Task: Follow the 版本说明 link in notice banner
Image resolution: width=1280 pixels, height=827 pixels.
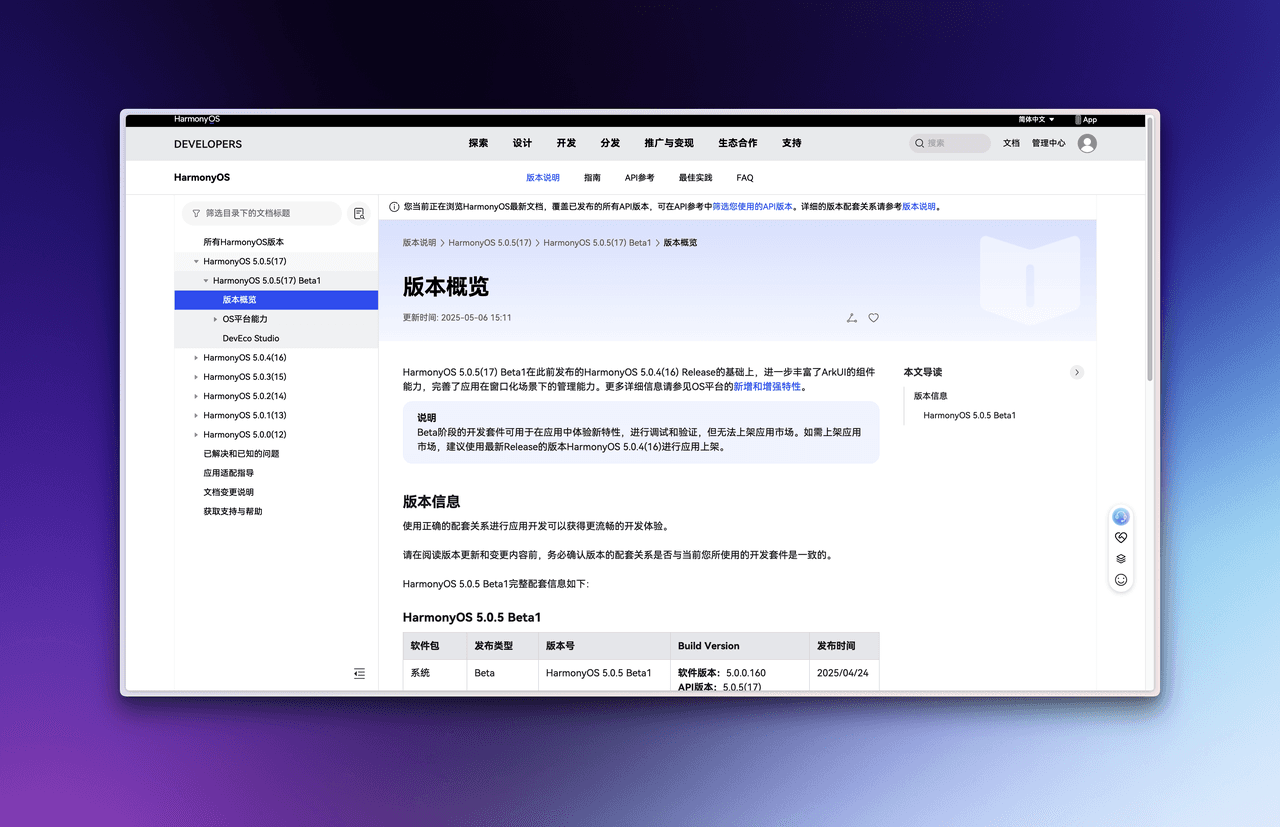Action: click(x=919, y=207)
